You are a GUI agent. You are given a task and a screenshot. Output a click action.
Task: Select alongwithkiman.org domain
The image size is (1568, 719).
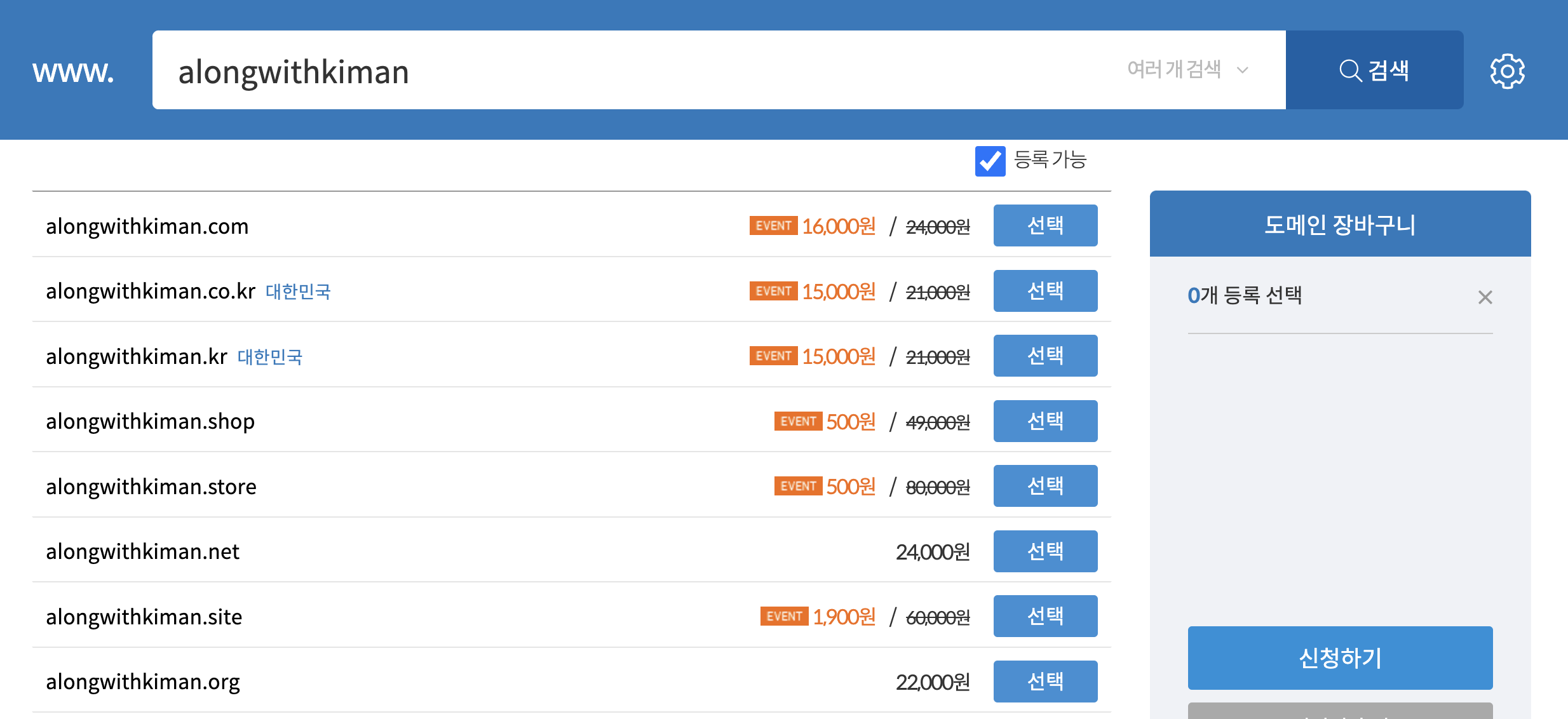pyautogui.click(x=1045, y=682)
